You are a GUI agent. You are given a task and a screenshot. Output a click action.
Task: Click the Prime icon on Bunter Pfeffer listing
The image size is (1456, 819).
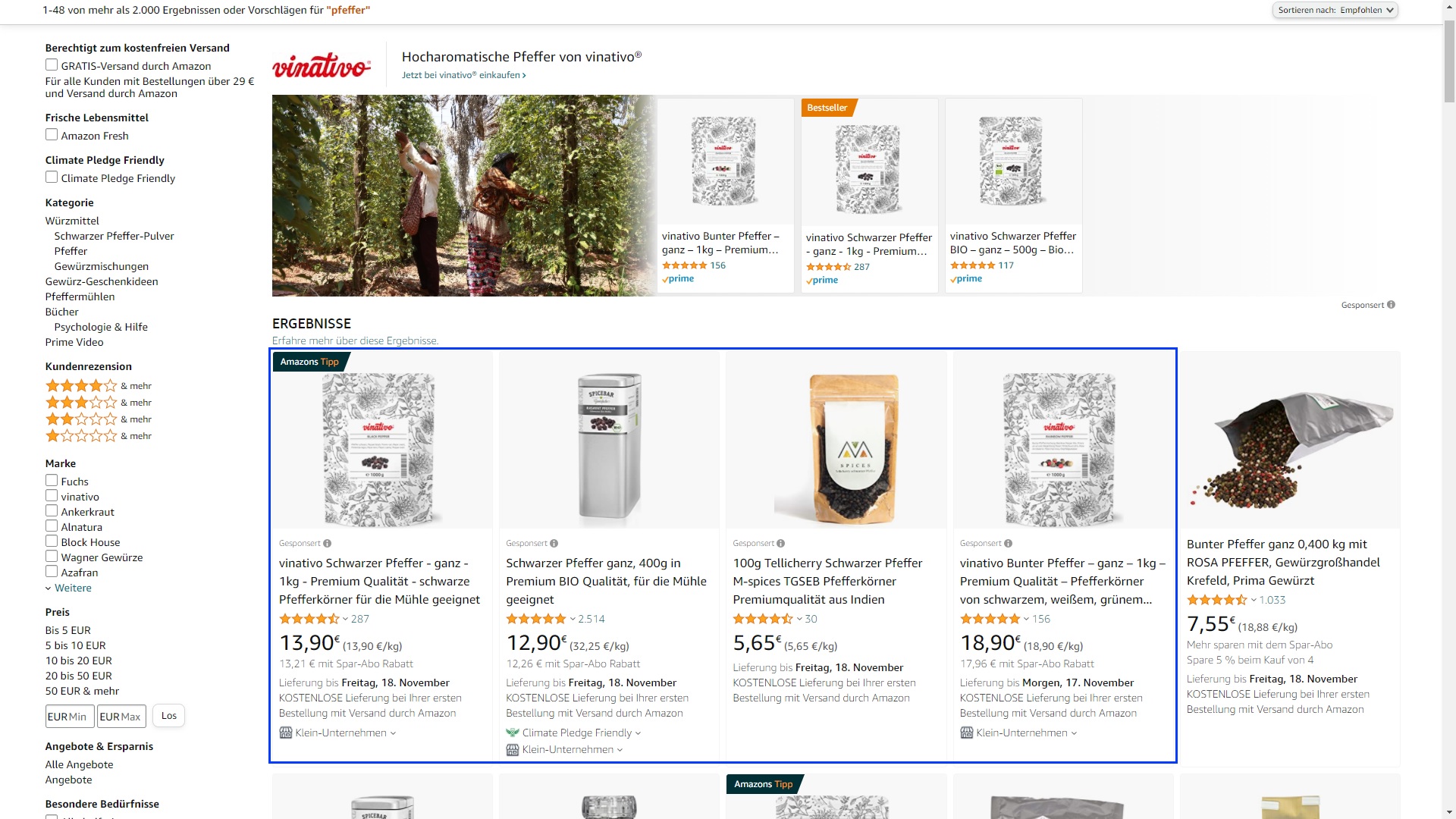[x=677, y=279]
